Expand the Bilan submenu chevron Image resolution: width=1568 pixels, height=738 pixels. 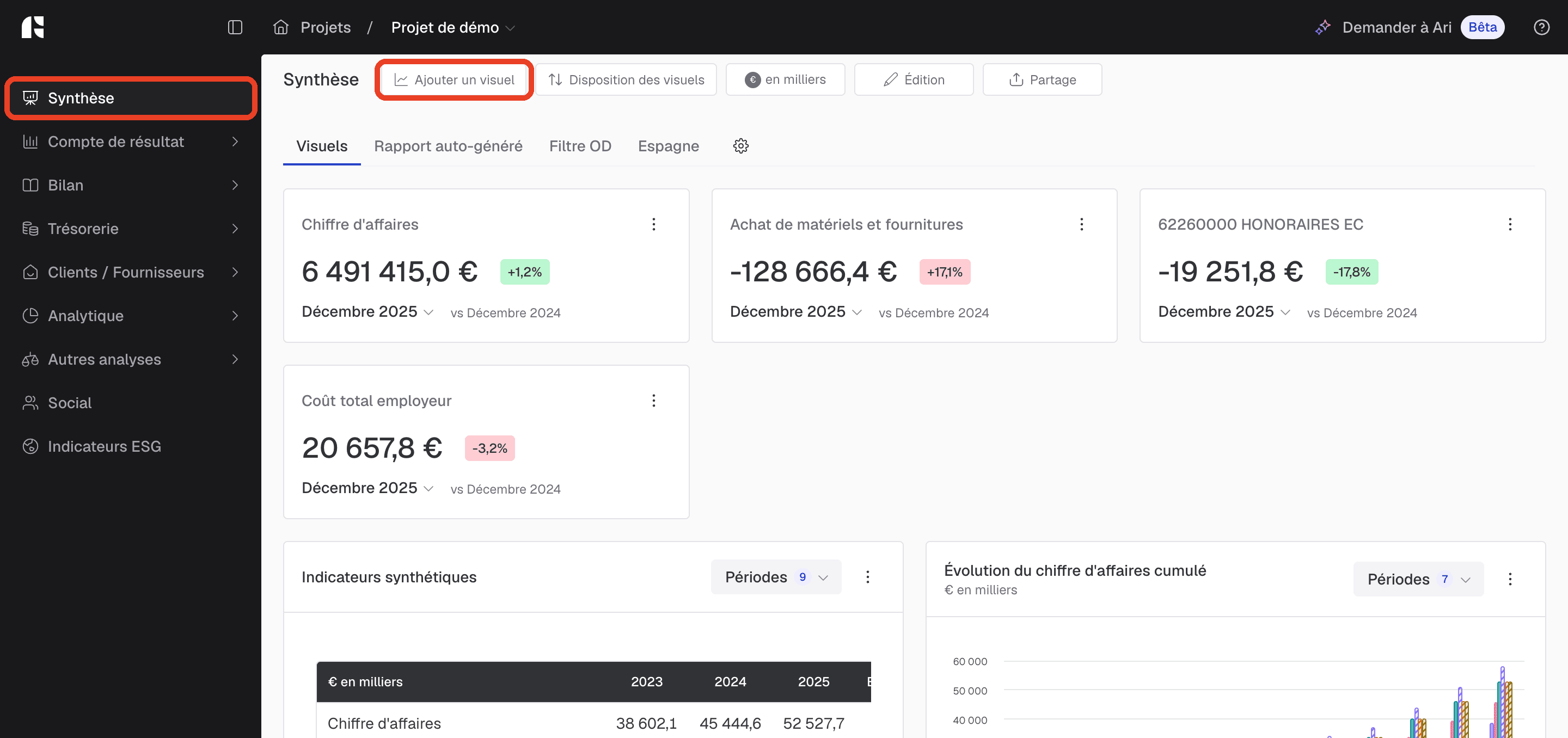[x=235, y=185]
